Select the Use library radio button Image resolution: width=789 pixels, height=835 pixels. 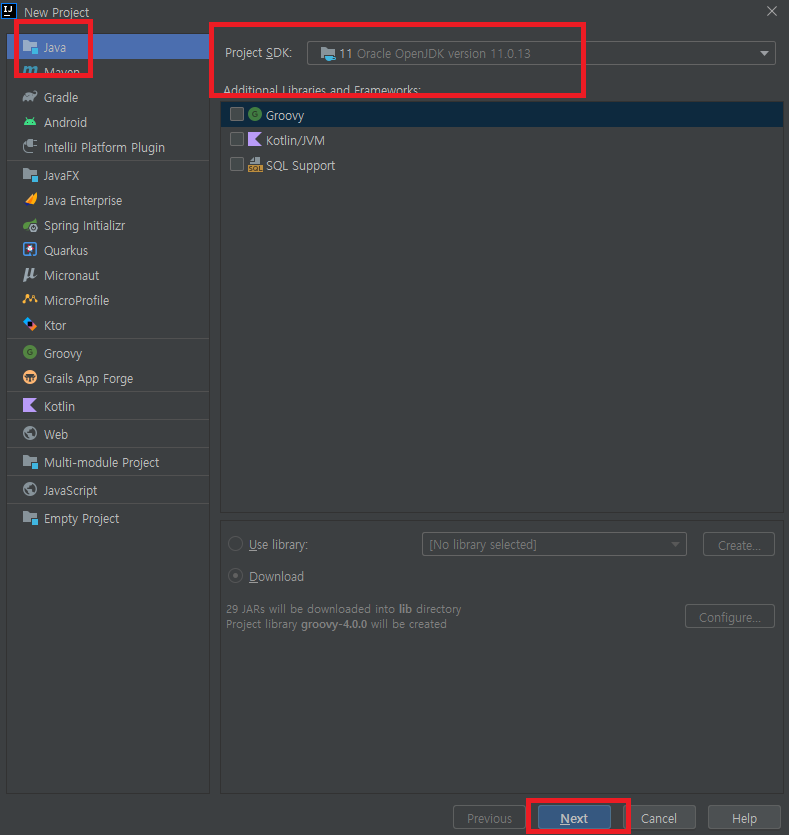[235, 544]
